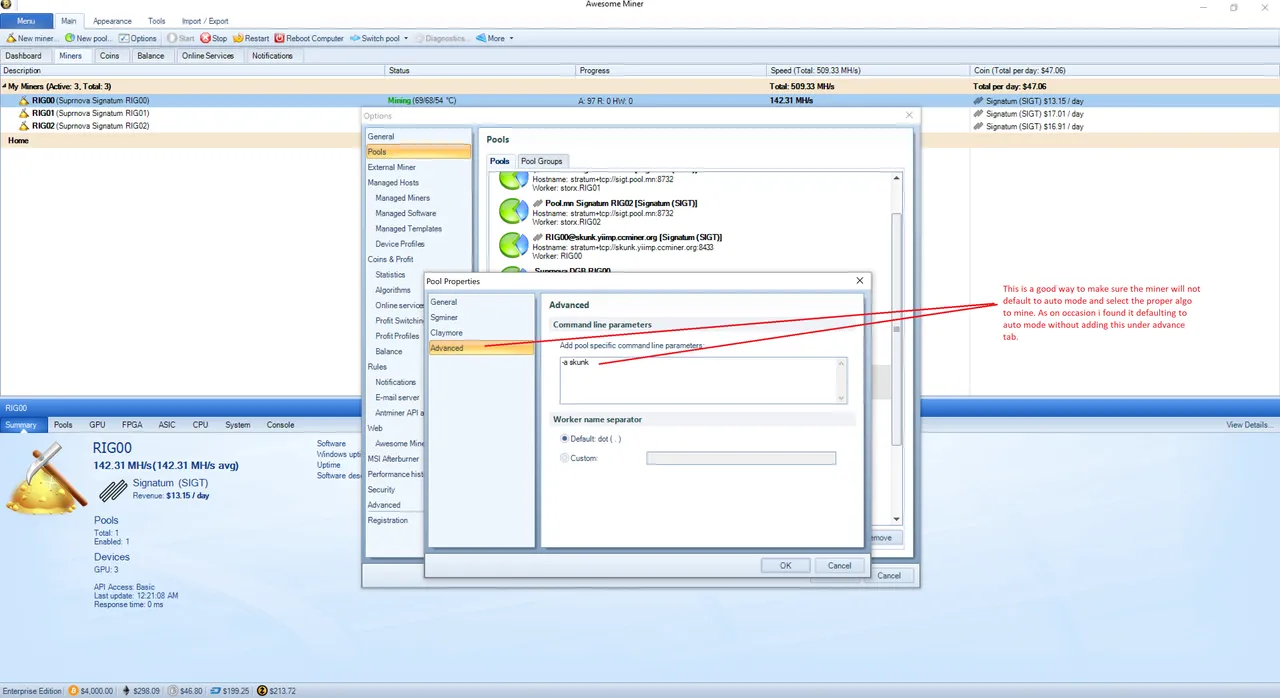
Task: Click the RIG01 miner pickaxe icon in list
Action: pyautogui.click(x=24, y=113)
